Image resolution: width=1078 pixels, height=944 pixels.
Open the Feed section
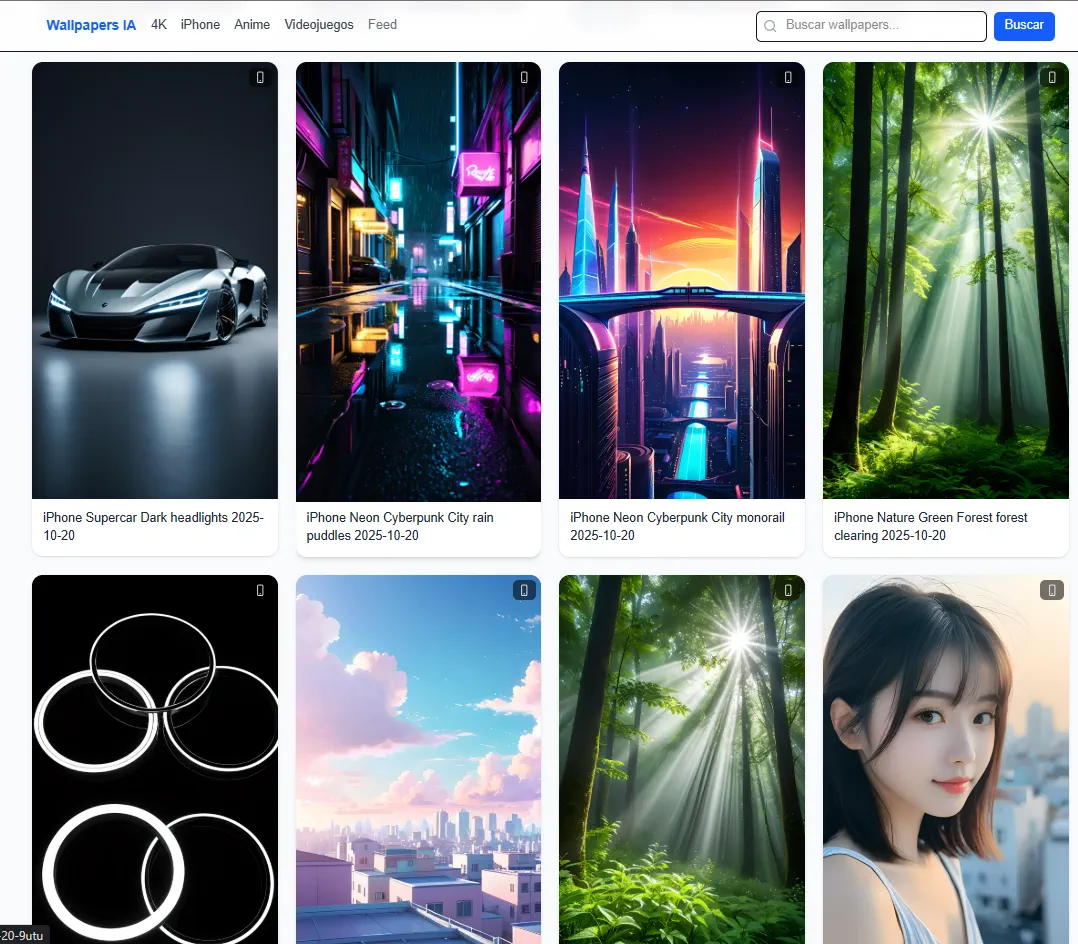click(x=382, y=24)
